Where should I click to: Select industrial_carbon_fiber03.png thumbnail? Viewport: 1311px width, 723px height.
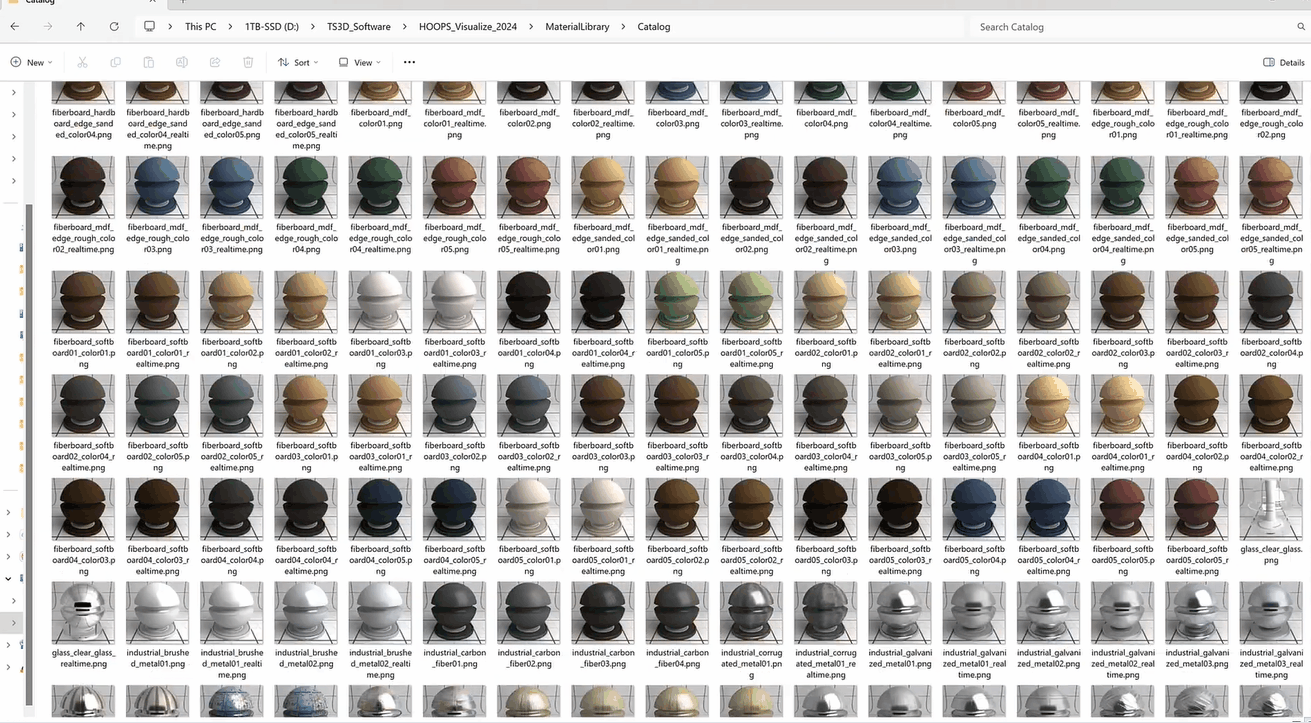tap(603, 613)
